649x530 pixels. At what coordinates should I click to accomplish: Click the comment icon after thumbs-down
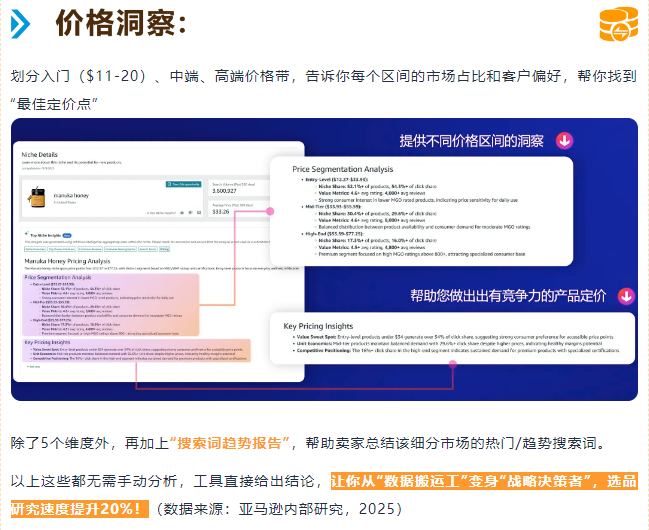(197, 211)
